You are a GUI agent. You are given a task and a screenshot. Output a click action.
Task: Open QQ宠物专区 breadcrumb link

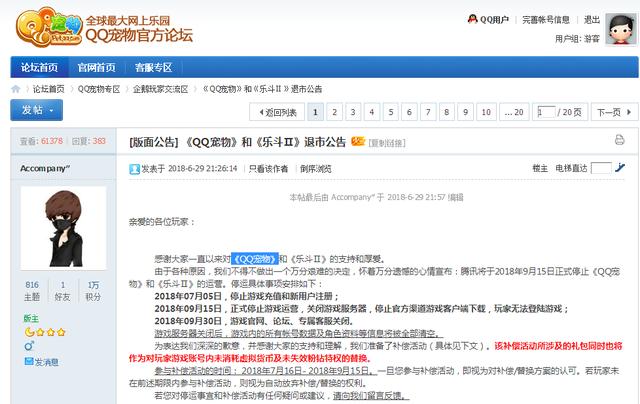(99, 89)
